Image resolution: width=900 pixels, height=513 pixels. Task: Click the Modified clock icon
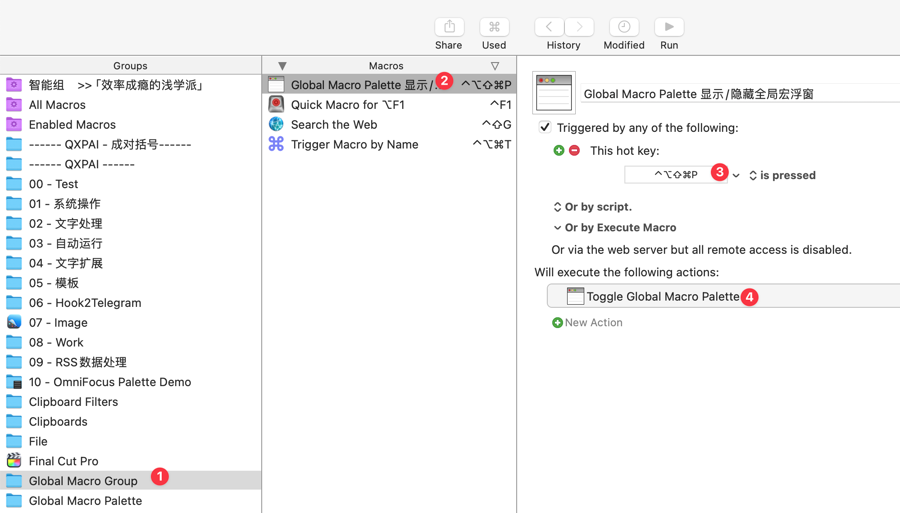coord(624,27)
